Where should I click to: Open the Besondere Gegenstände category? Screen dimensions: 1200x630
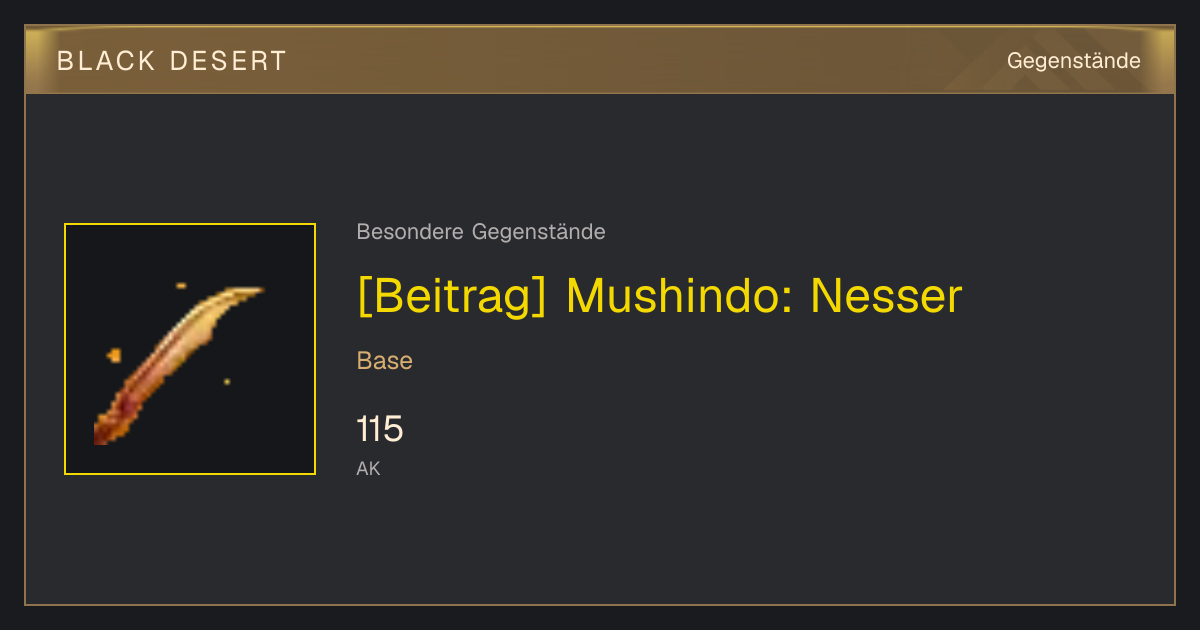coord(481,232)
